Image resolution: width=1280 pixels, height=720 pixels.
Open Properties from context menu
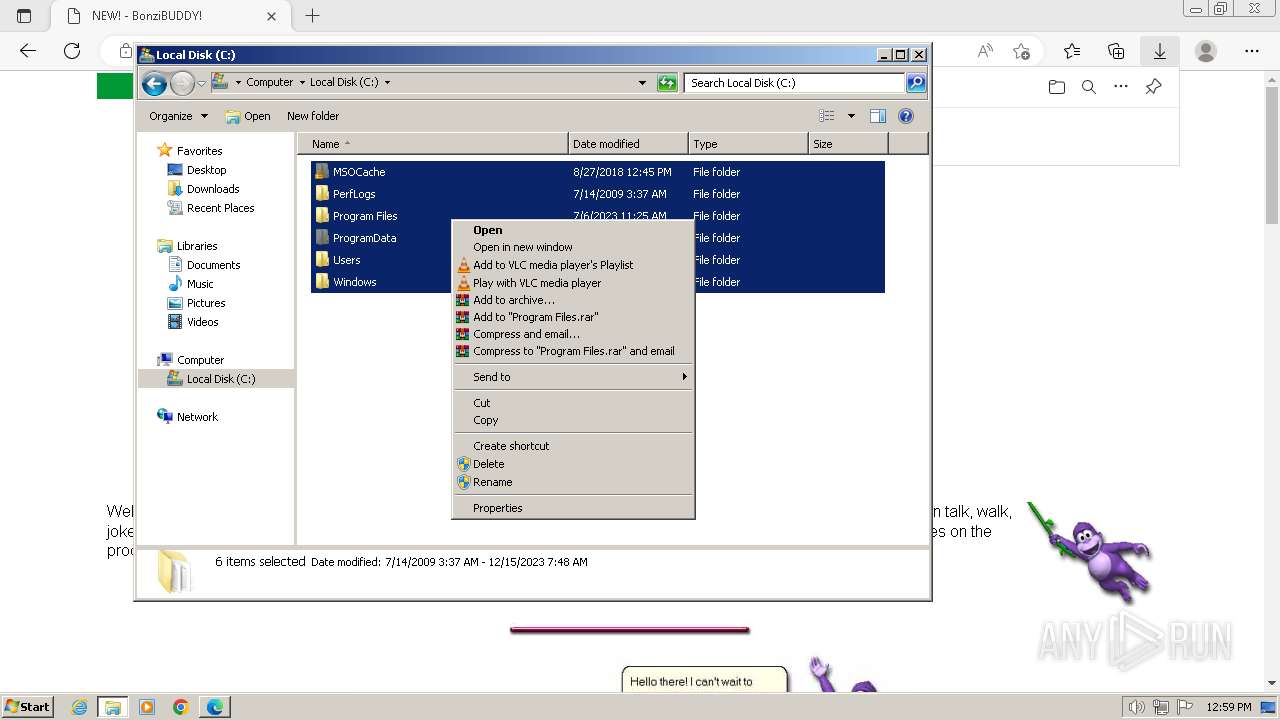coord(573,508)
